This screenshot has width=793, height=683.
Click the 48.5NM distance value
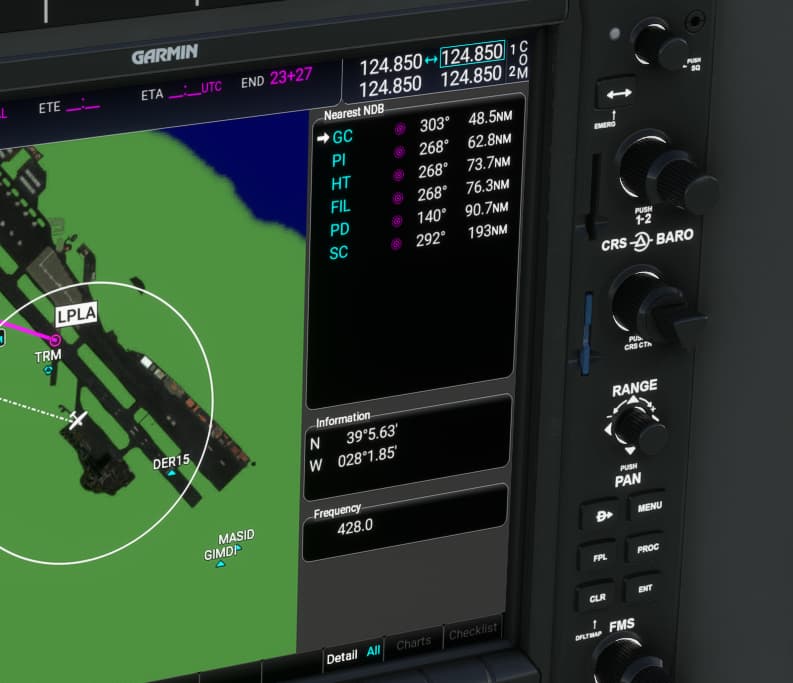490,117
